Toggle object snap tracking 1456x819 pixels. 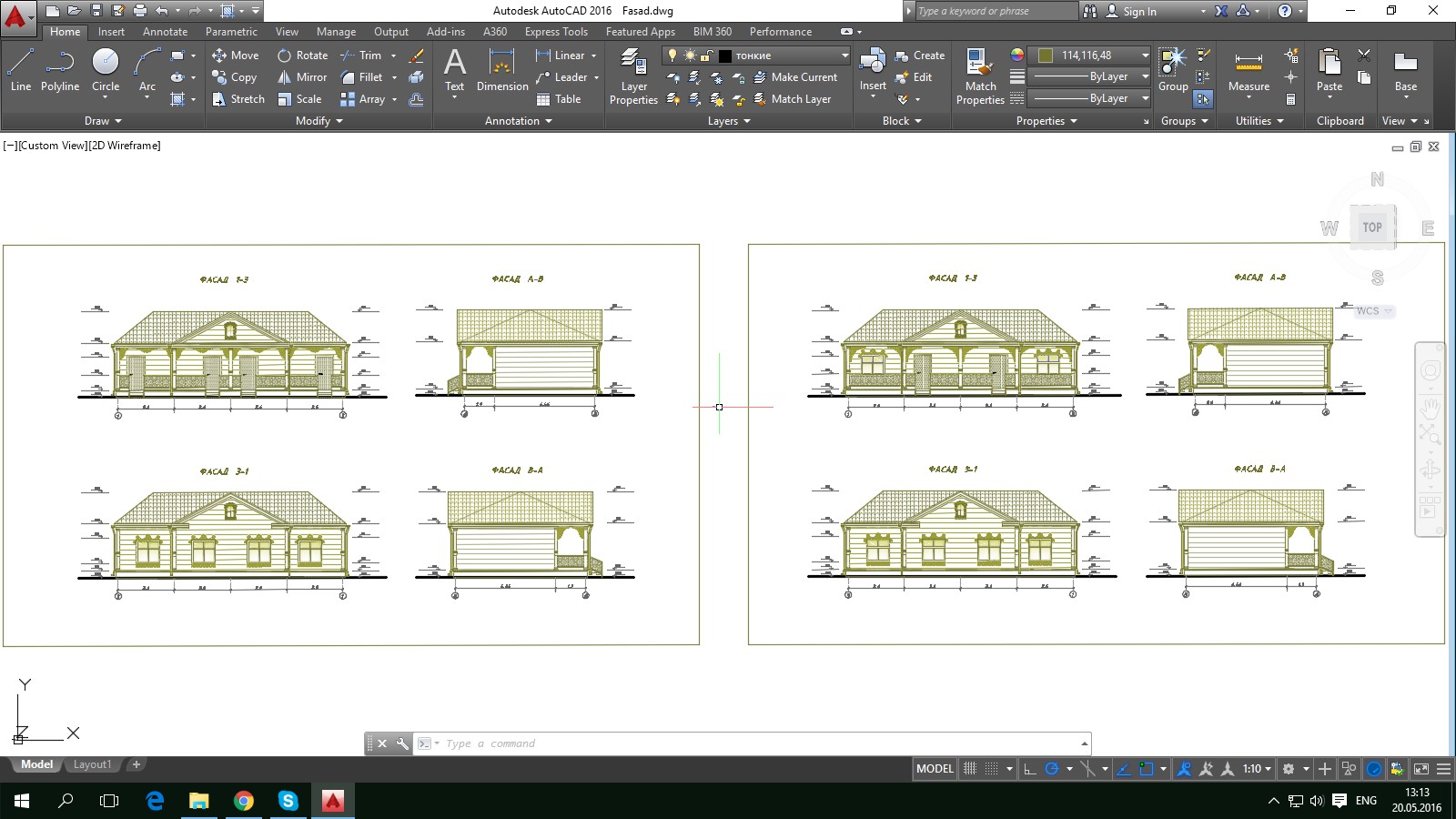[1124, 769]
